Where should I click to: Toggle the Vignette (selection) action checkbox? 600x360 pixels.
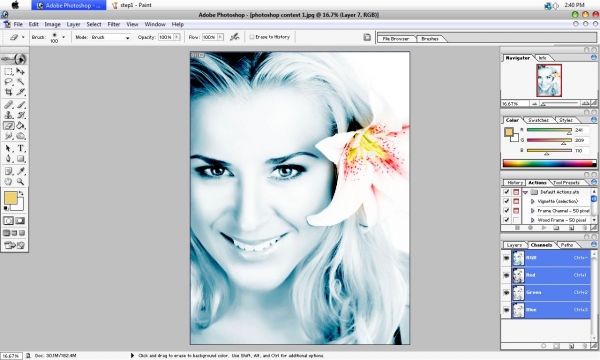tap(507, 201)
